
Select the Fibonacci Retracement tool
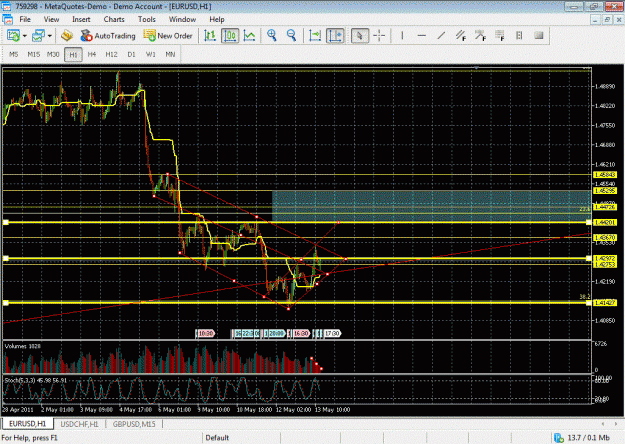(500, 36)
